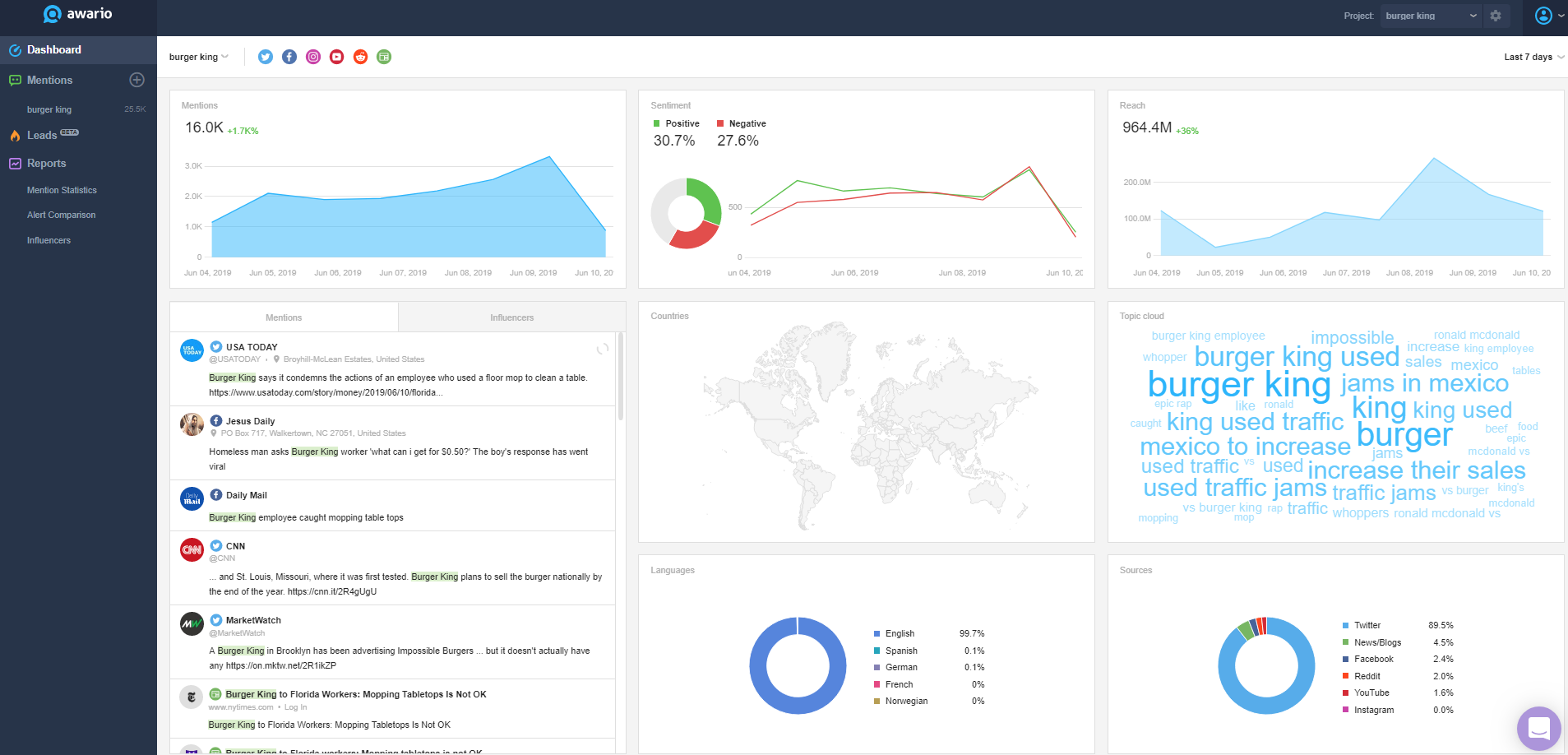Go to Alert Comparison report
This screenshot has height=755, width=1568.
coord(61,215)
